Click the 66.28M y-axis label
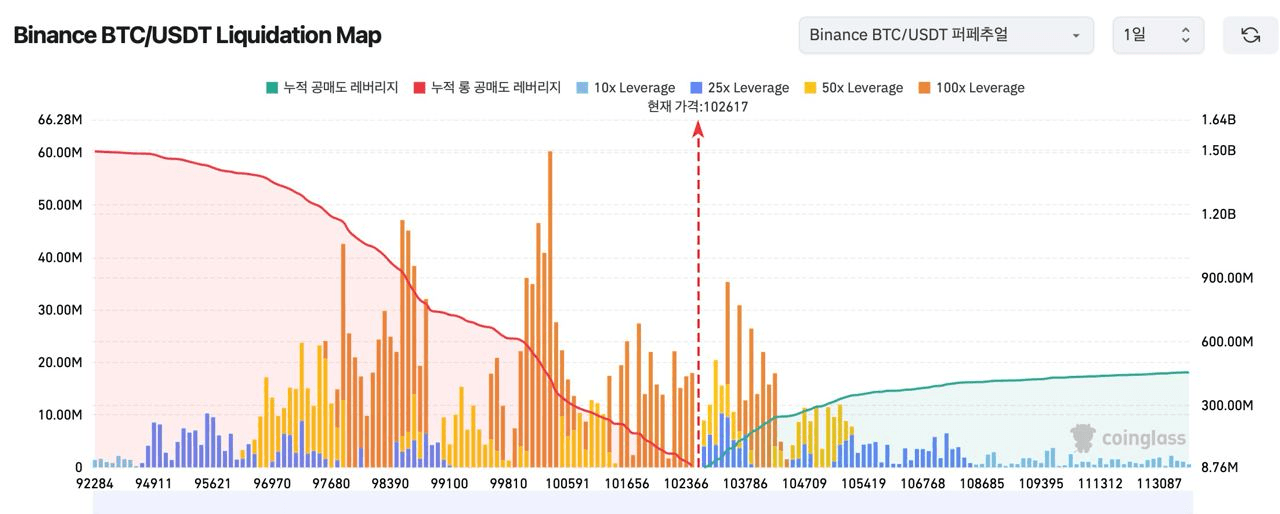 point(60,120)
